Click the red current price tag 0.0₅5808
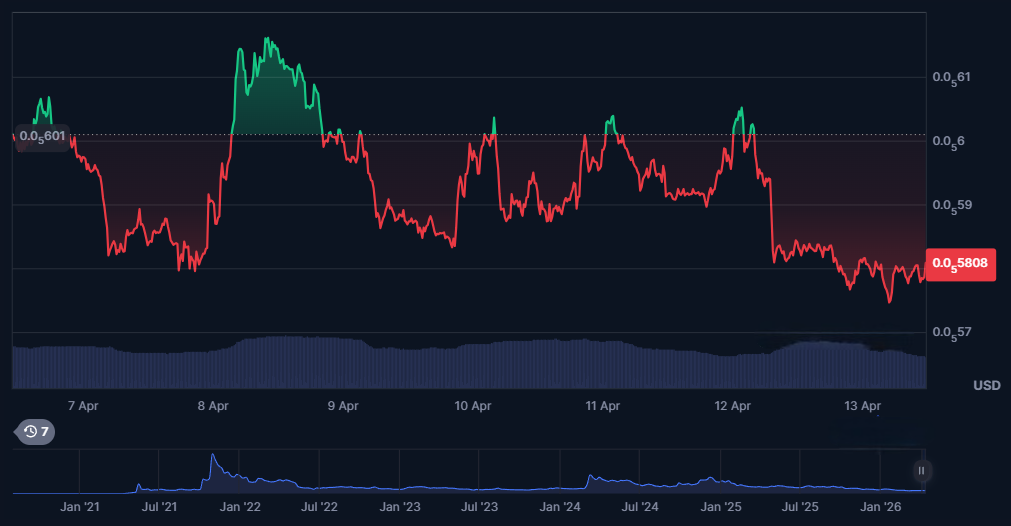The width and height of the screenshot is (1011, 526). pyautogui.click(x=960, y=264)
